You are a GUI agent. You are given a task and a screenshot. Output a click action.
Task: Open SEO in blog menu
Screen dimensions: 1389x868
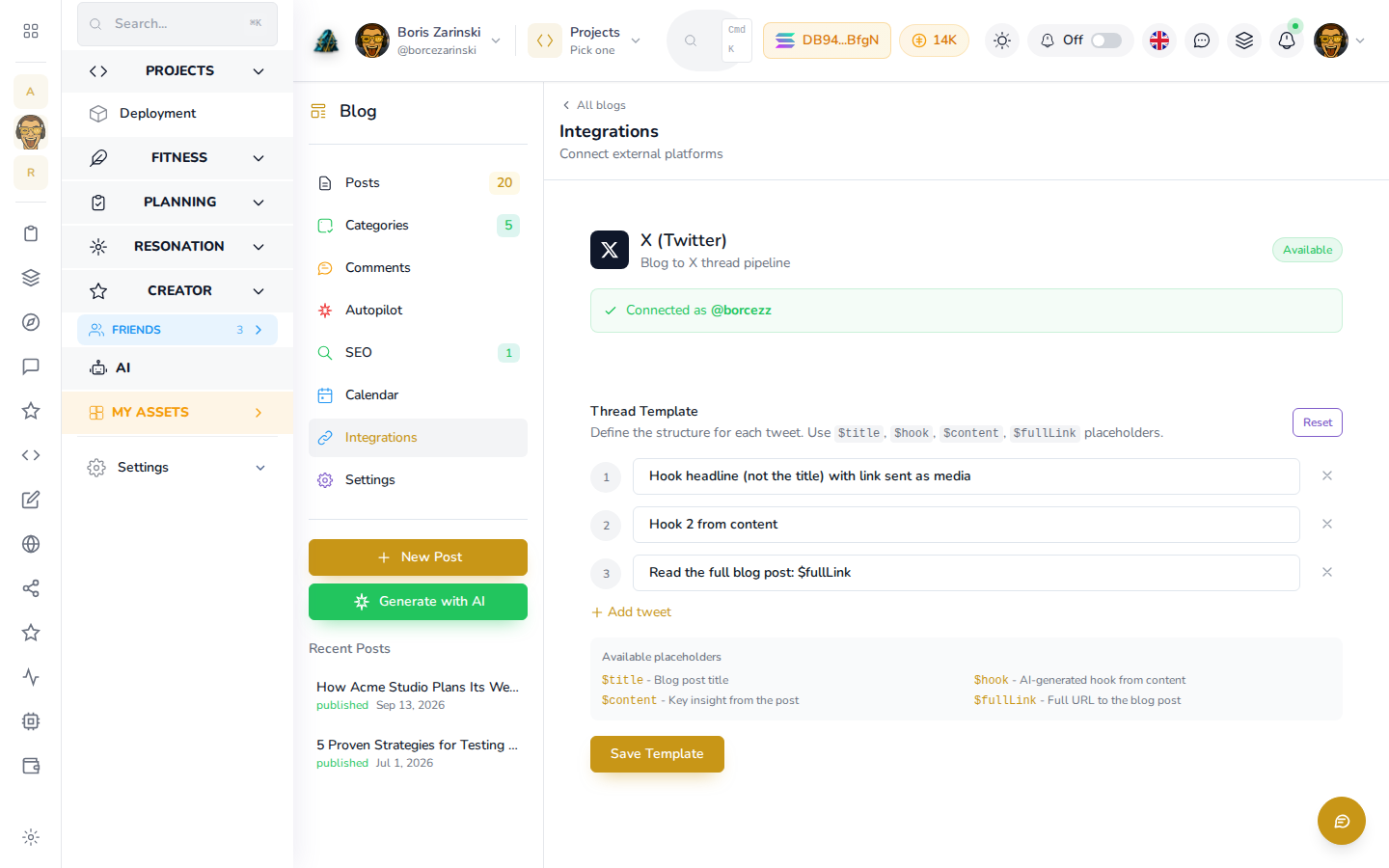pyautogui.click(x=418, y=353)
